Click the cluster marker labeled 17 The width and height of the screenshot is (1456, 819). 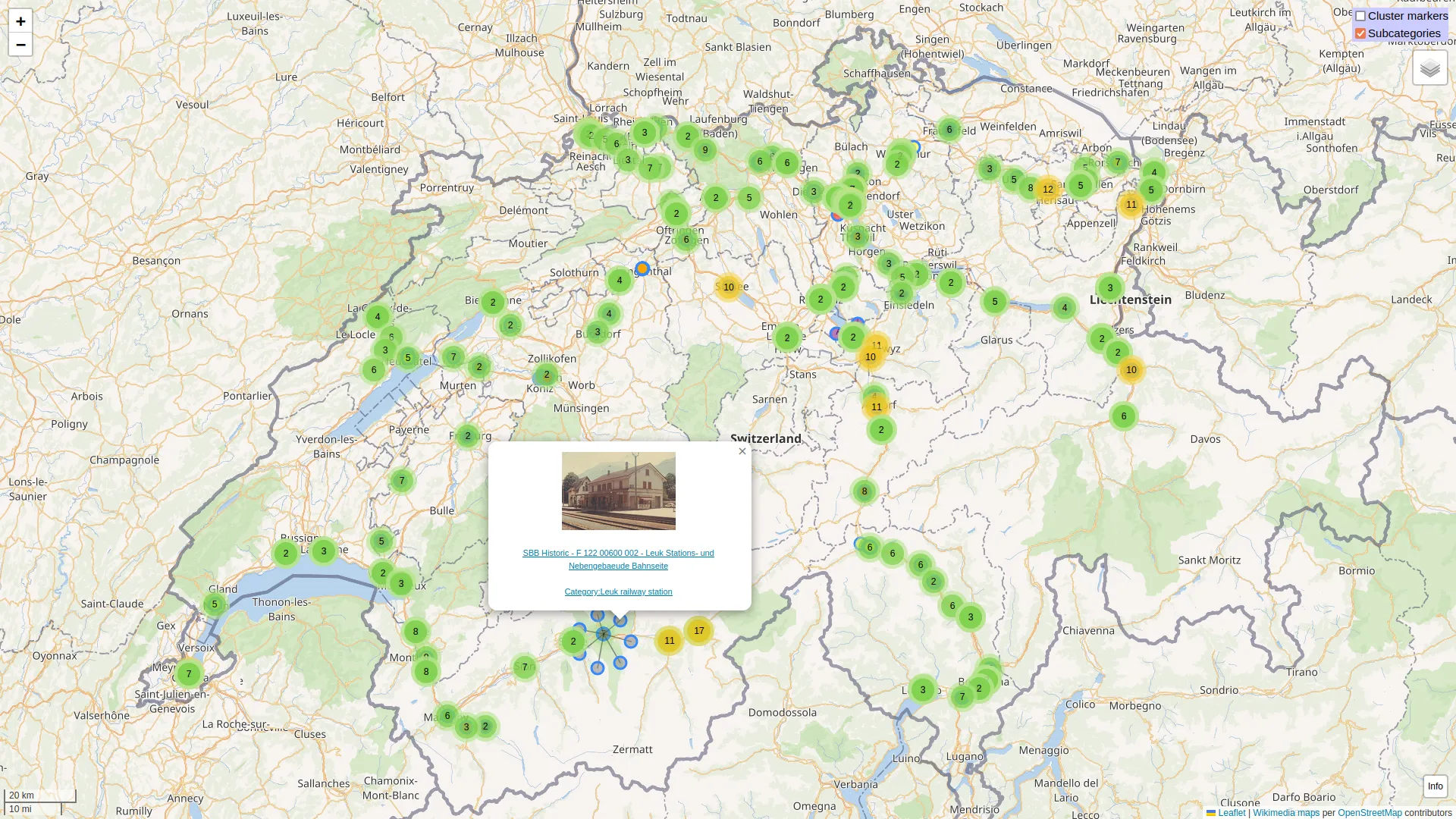[698, 631]
